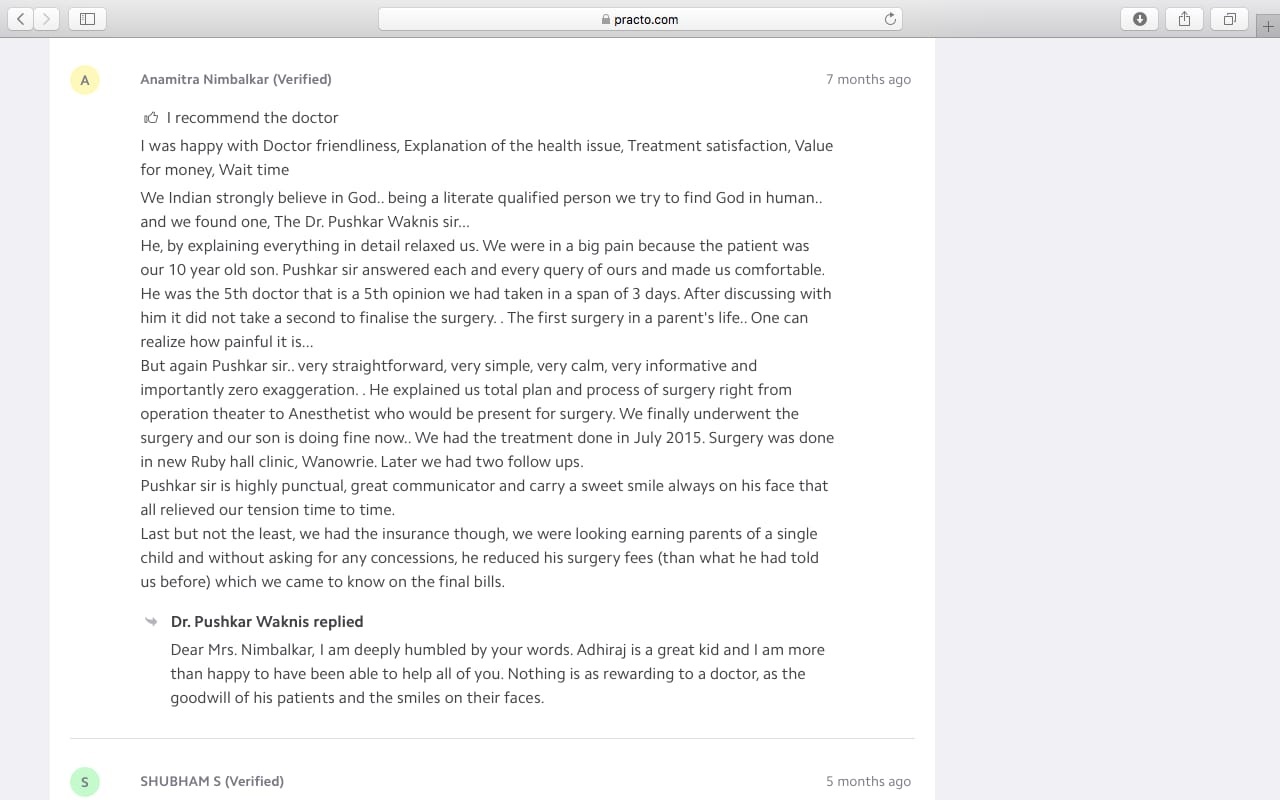This screenshot has height=800, width=1280.
Task: Click the reply arrow icon
Action: pos(151,621)
